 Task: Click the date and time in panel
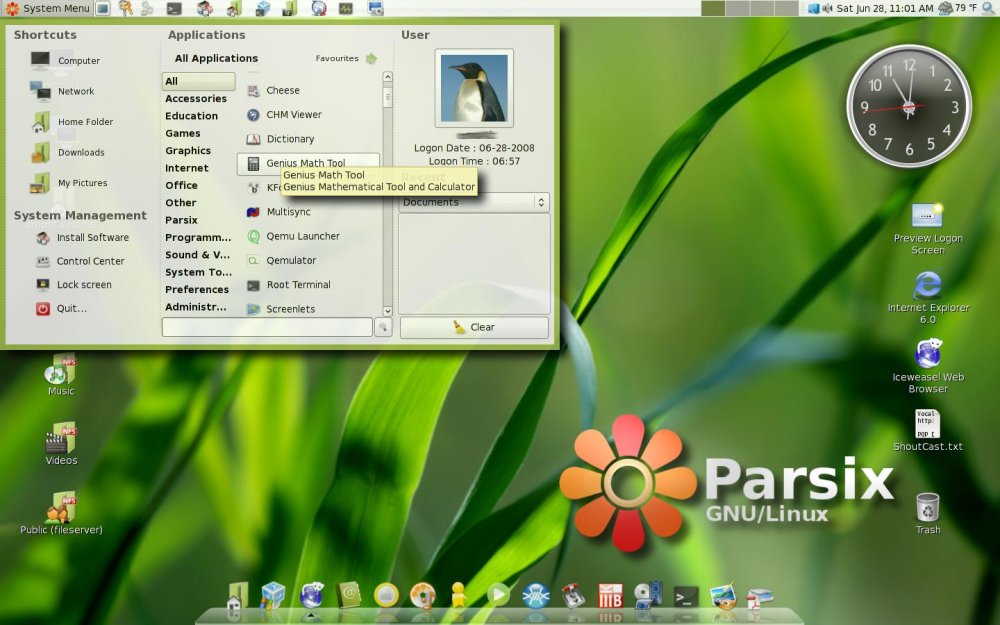click(885, 8)
